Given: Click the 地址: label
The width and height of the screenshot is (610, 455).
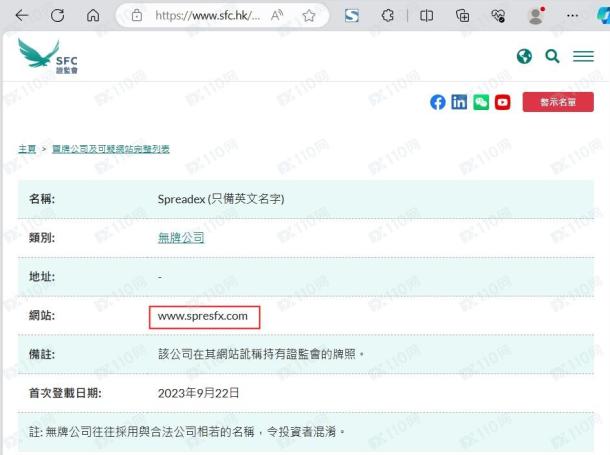Looking at the screenshot, I should (x=42, y=277).
